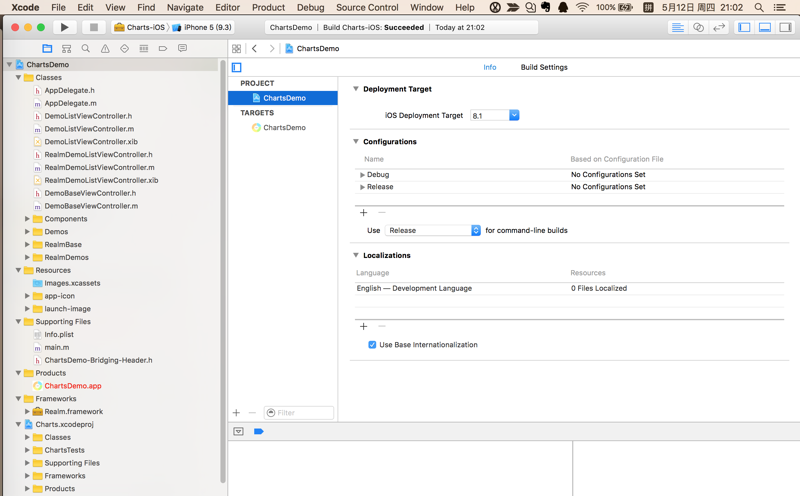Open the Debug navigator
Screen dimensions: 800x496
point(144,48)
